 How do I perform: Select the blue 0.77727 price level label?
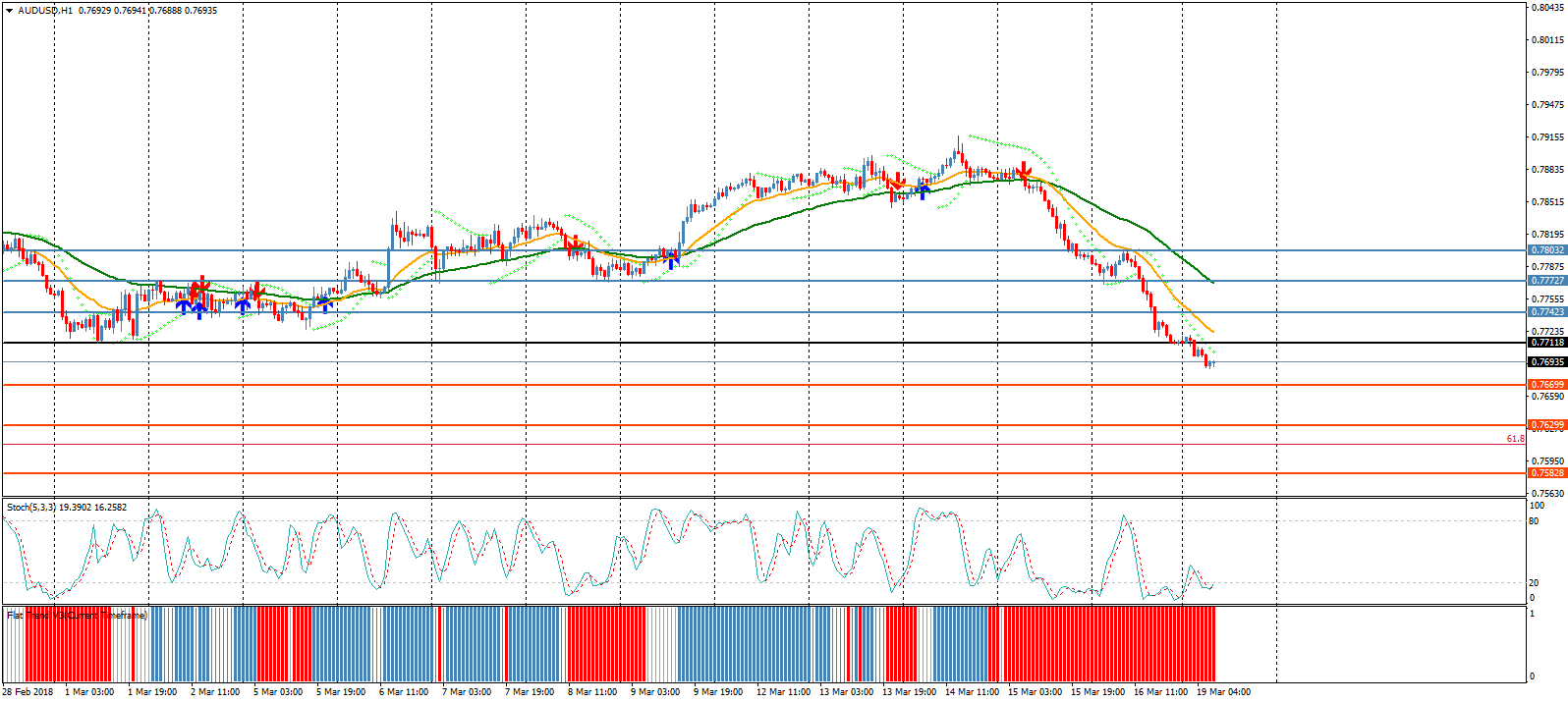[x=1546, y=281]
